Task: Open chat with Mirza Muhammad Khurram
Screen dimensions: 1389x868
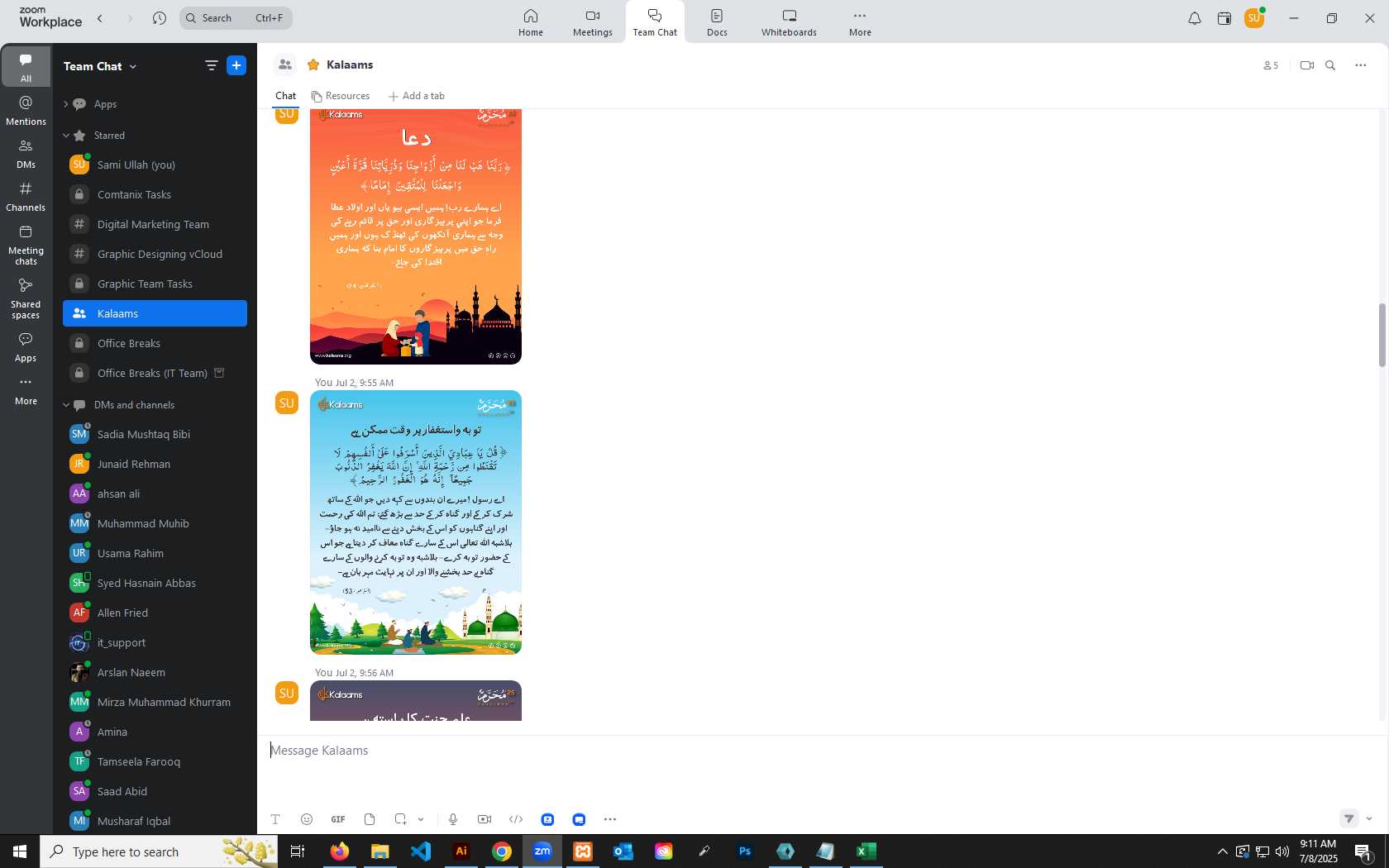Action: click(x=155, y=702)
